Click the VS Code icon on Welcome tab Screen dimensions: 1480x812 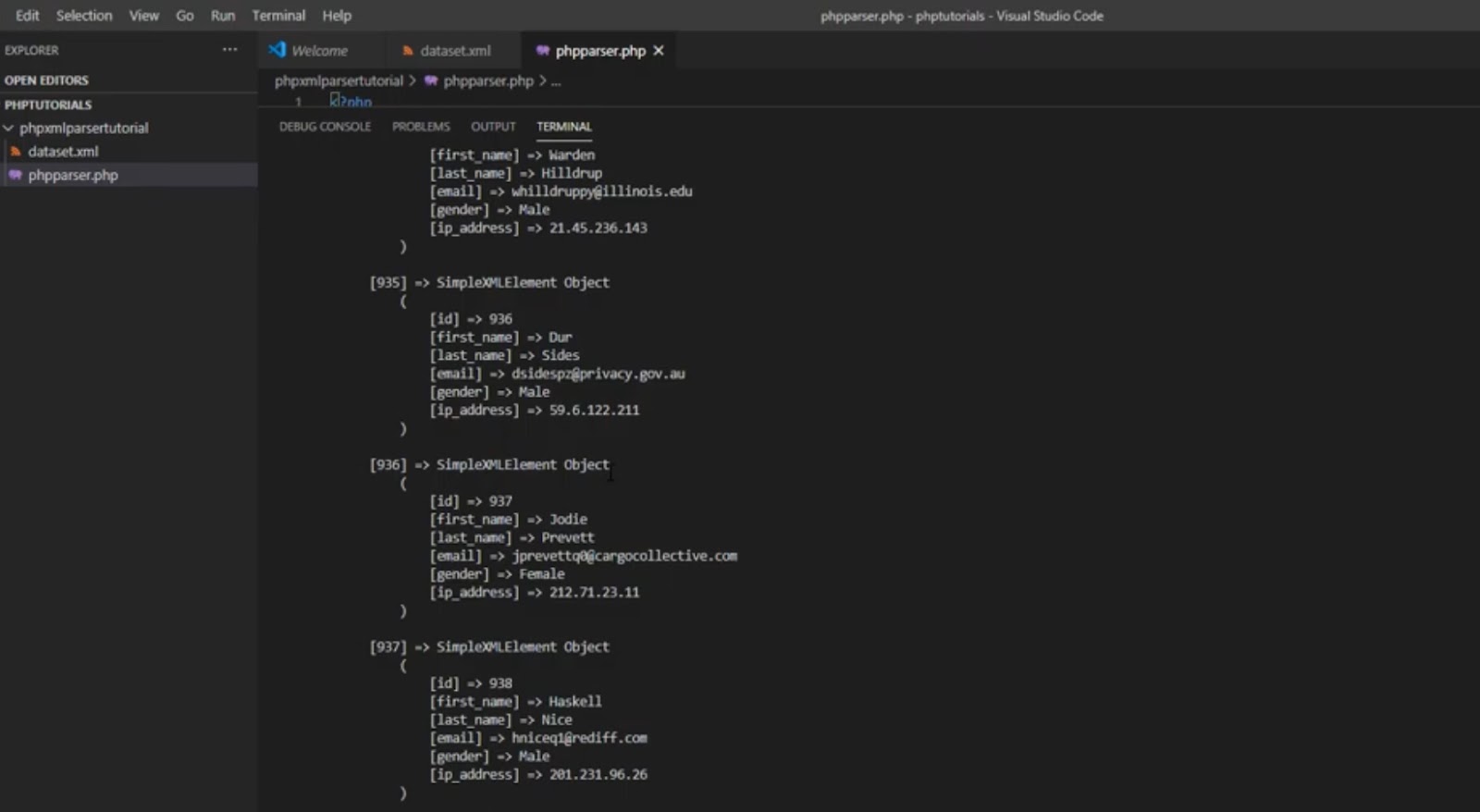click(277, 50)
